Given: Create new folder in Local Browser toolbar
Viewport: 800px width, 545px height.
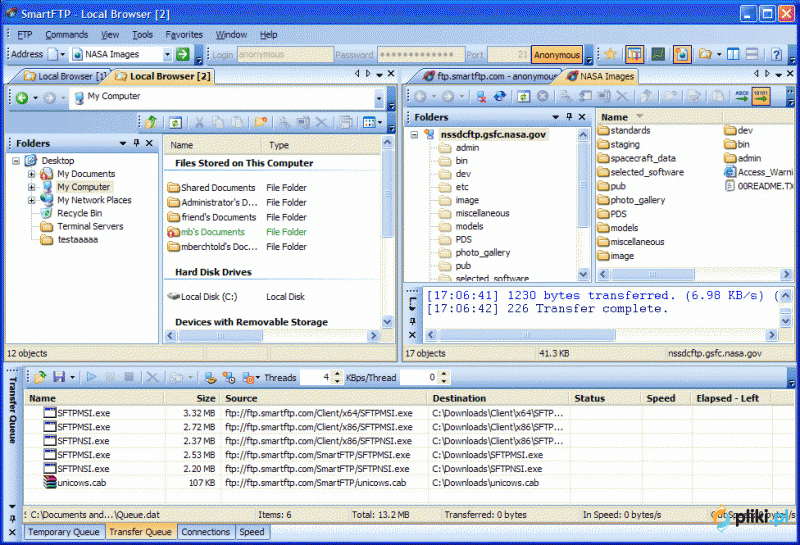Looking at the screenshot, I should (261, 122).
